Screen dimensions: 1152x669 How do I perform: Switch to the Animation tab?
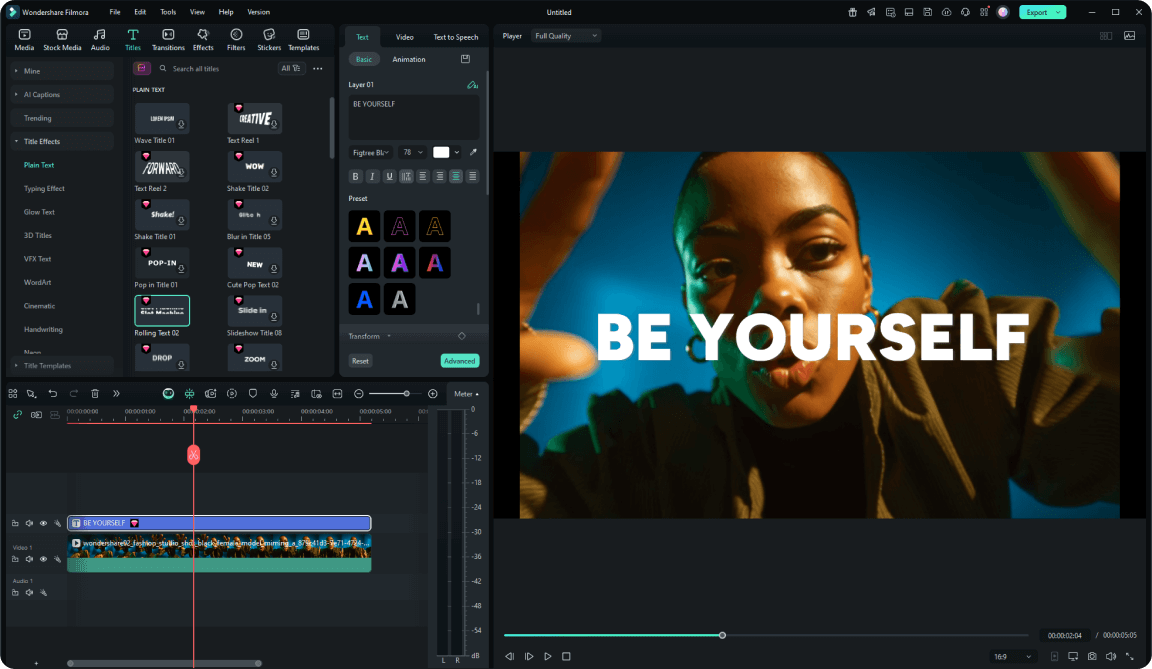pos(408,59)
